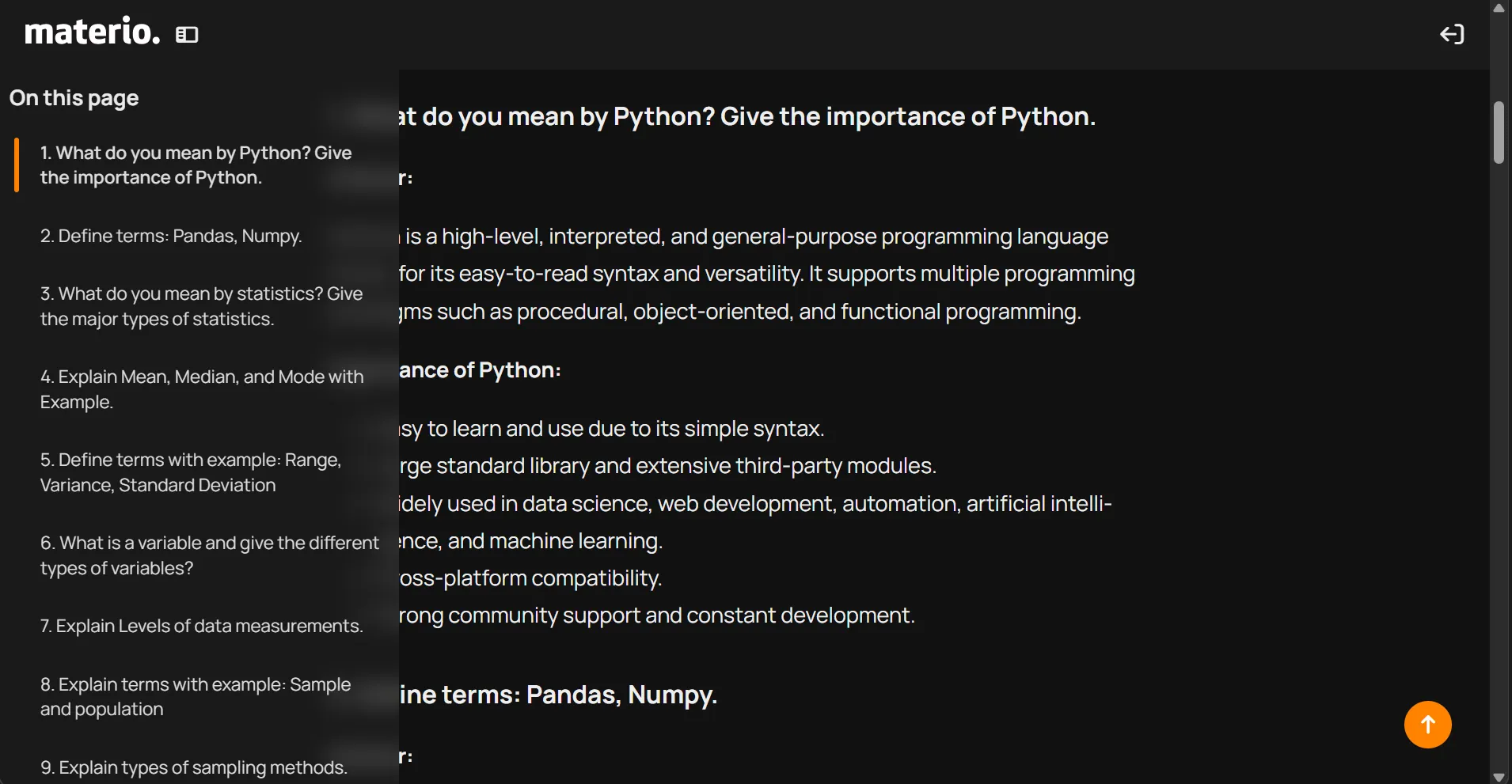Click the scrollbar up arrow
This screenshot has height=784, width=1512.
click(1499, 8)
